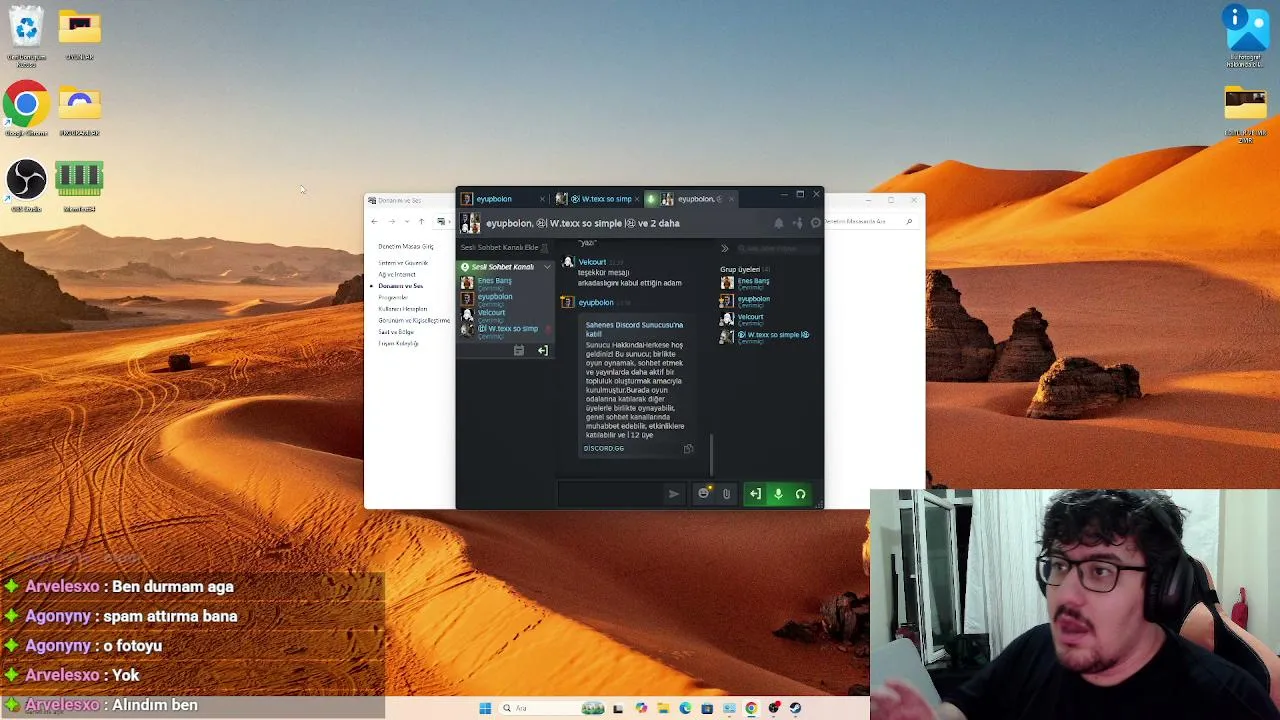Open File Explorer from the taskbar

(662, 708)
